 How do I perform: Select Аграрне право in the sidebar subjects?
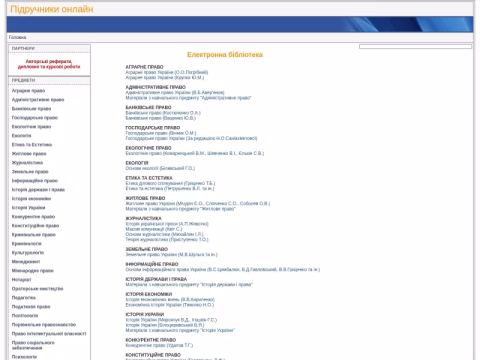pyautogui.click(x=28, y=91)
